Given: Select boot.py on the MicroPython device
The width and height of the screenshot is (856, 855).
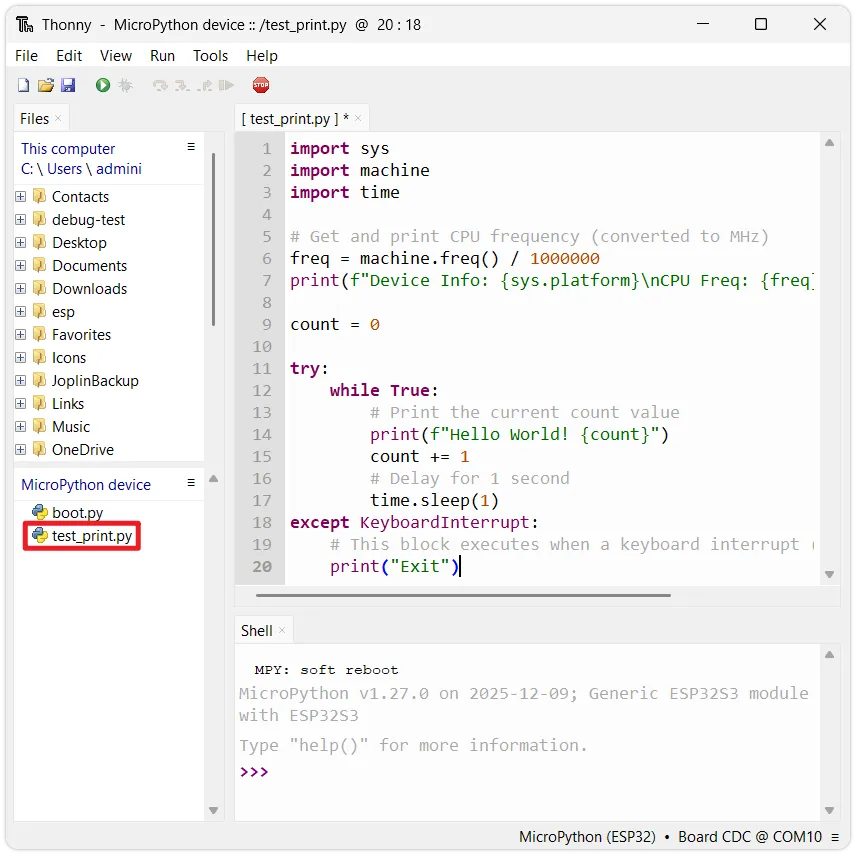Looking at the screenshot, I should pos(77,513).
